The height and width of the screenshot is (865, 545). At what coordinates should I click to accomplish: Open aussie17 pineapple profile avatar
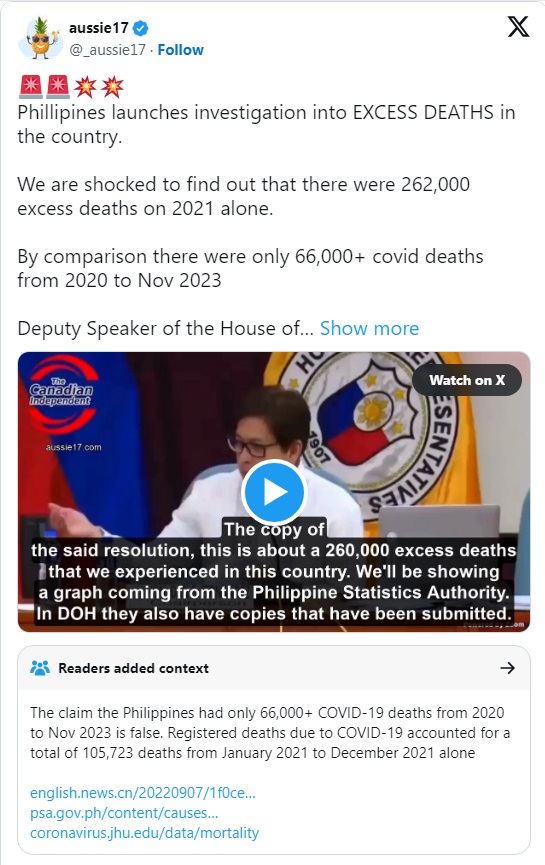[x=40, y=38]
